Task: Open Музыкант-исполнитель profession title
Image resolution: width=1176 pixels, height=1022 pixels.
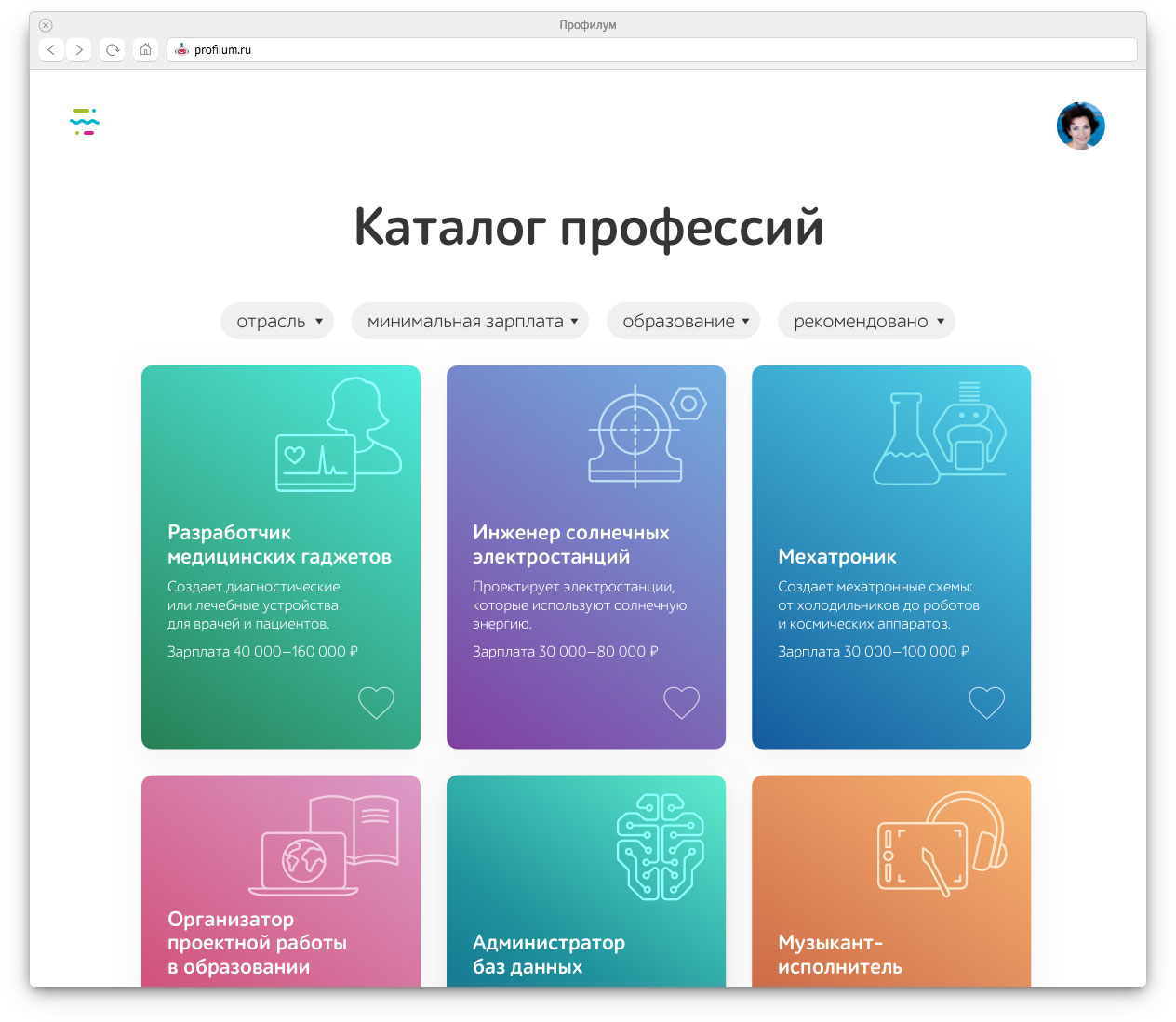Action: [839, 955]
